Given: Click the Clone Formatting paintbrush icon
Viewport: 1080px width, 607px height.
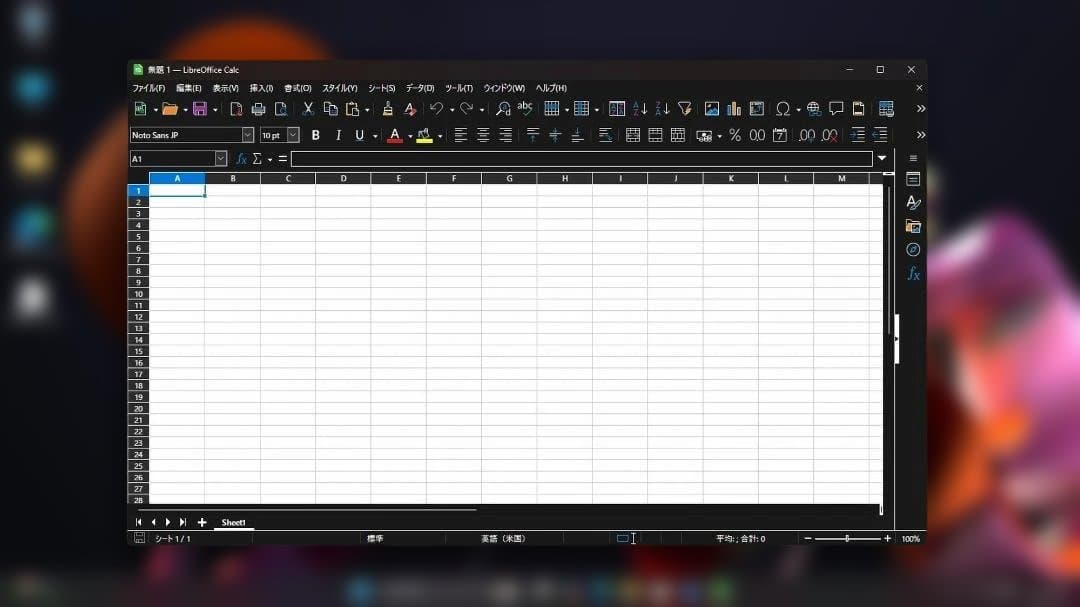Looking at the screenshot, I should (388, 109).
